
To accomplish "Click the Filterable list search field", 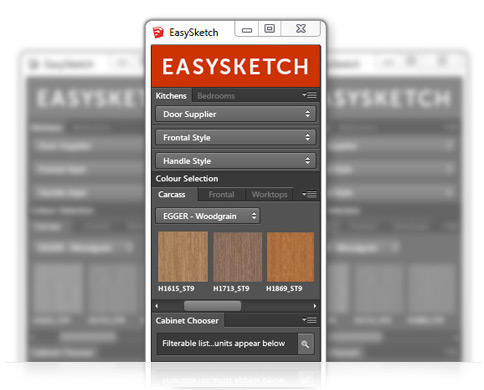I will coord(227,344).
